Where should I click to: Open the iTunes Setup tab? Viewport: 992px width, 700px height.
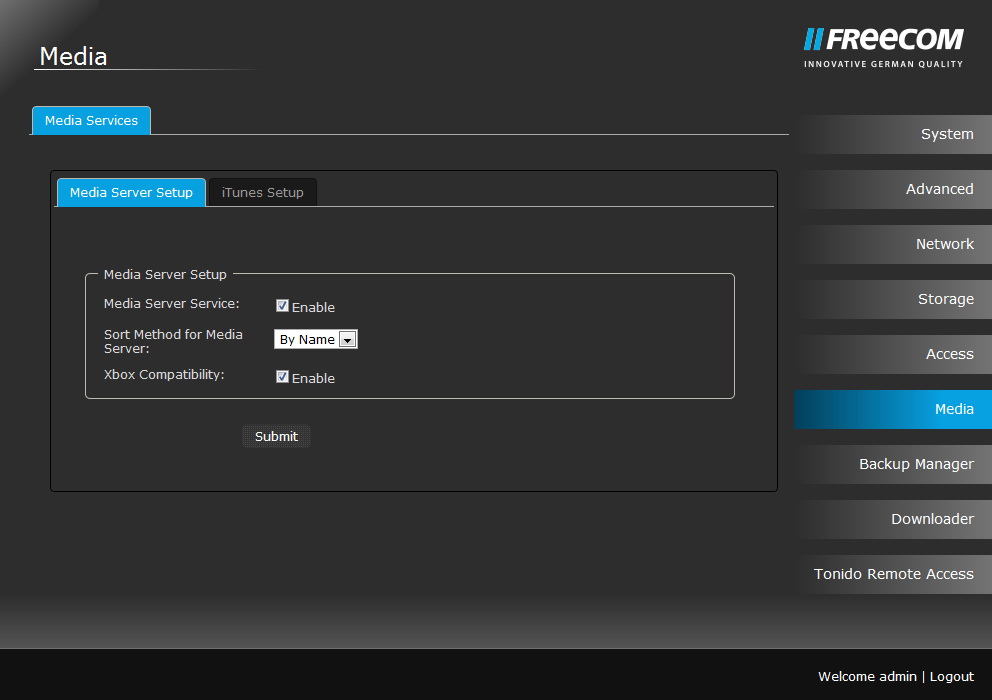coord(263,192)
